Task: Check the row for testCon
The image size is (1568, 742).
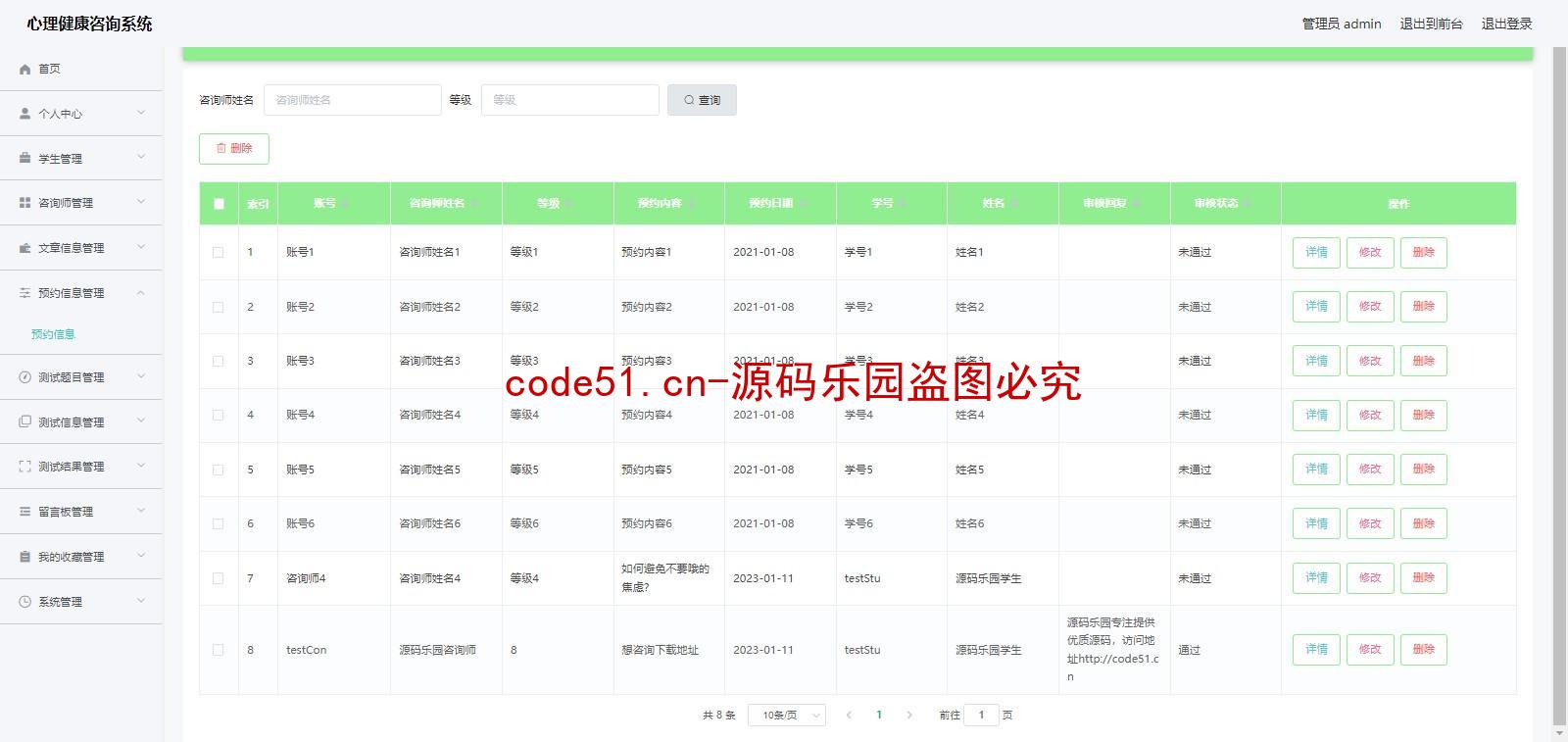Action: [x=219, y=650]
